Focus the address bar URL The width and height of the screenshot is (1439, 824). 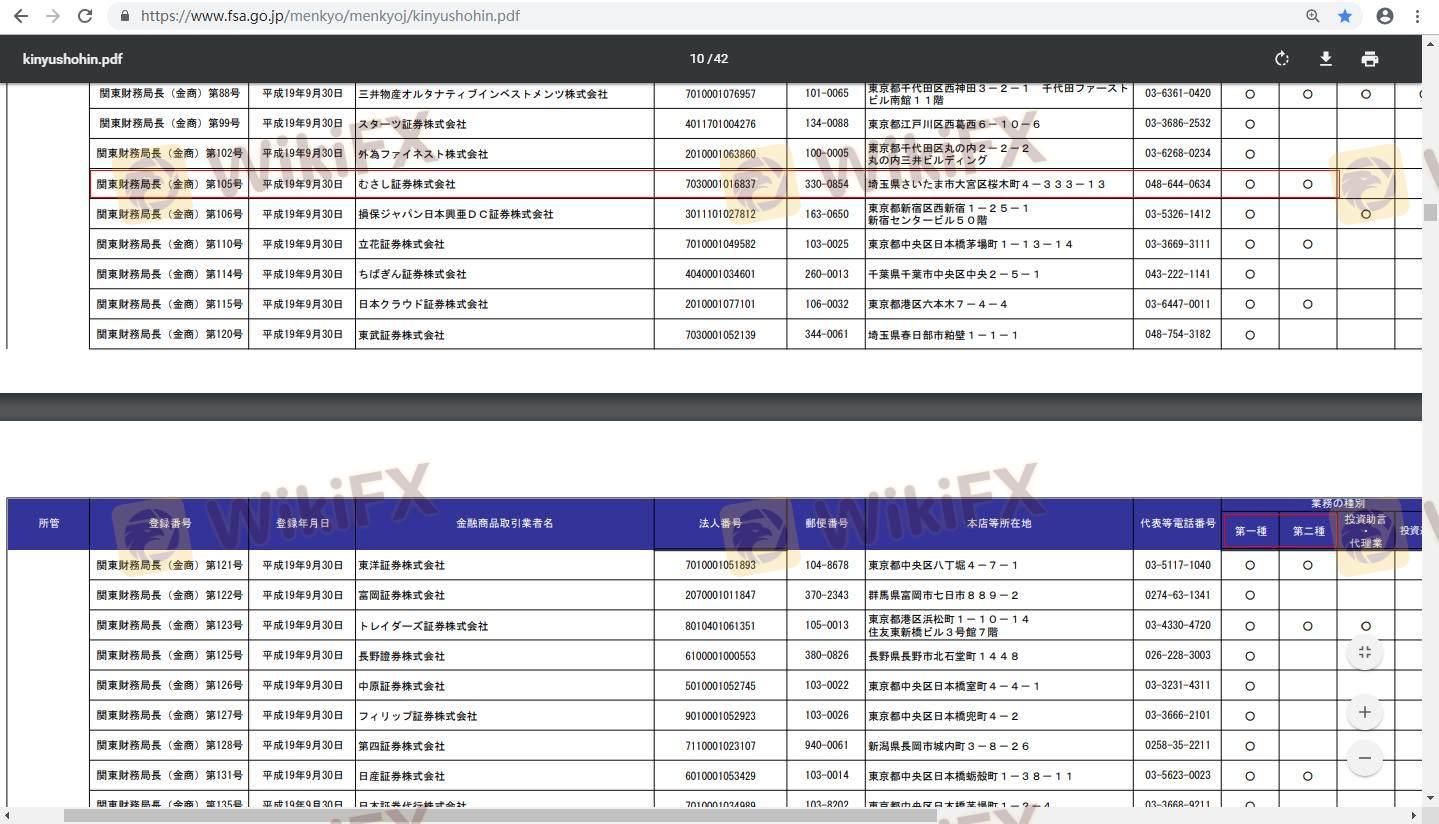coord(330,16)
